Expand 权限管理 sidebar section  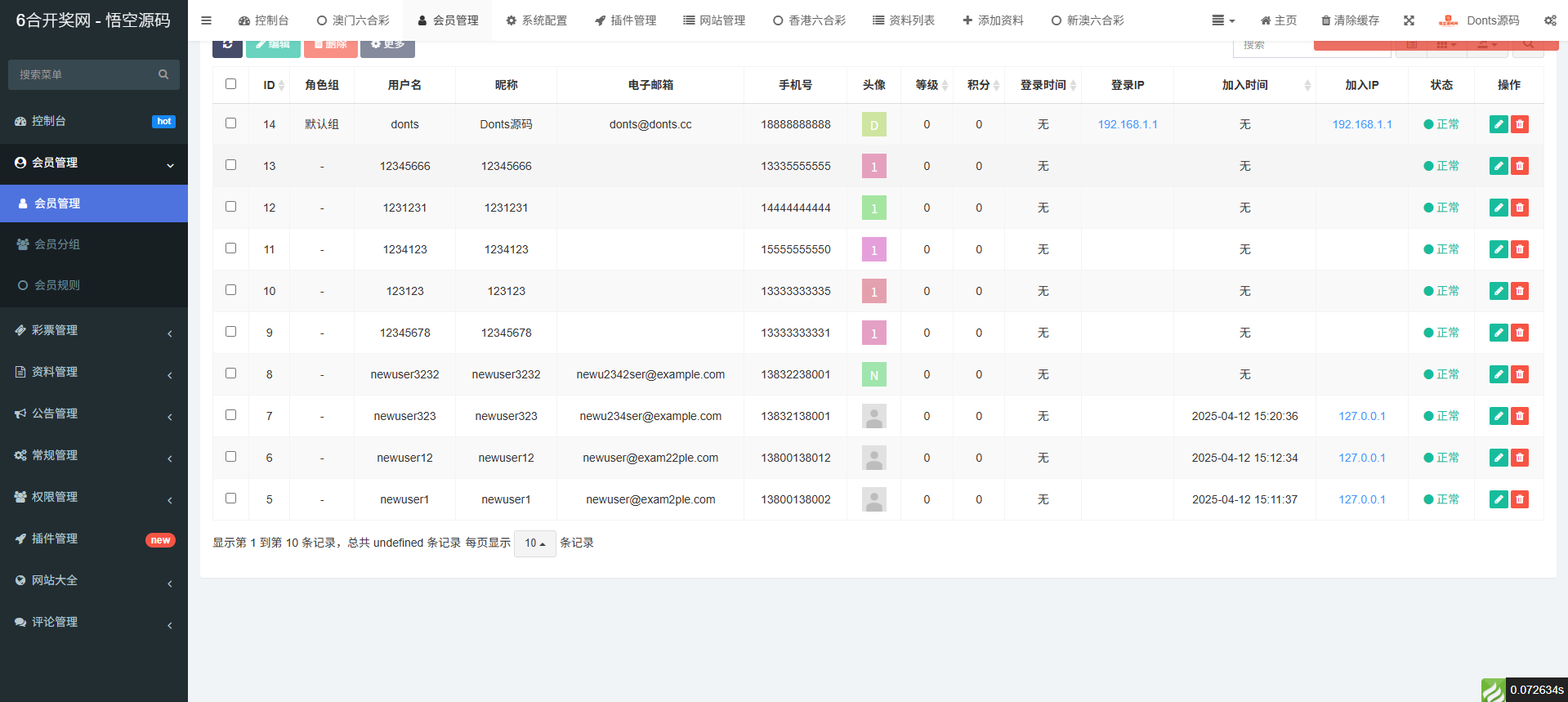94,497
